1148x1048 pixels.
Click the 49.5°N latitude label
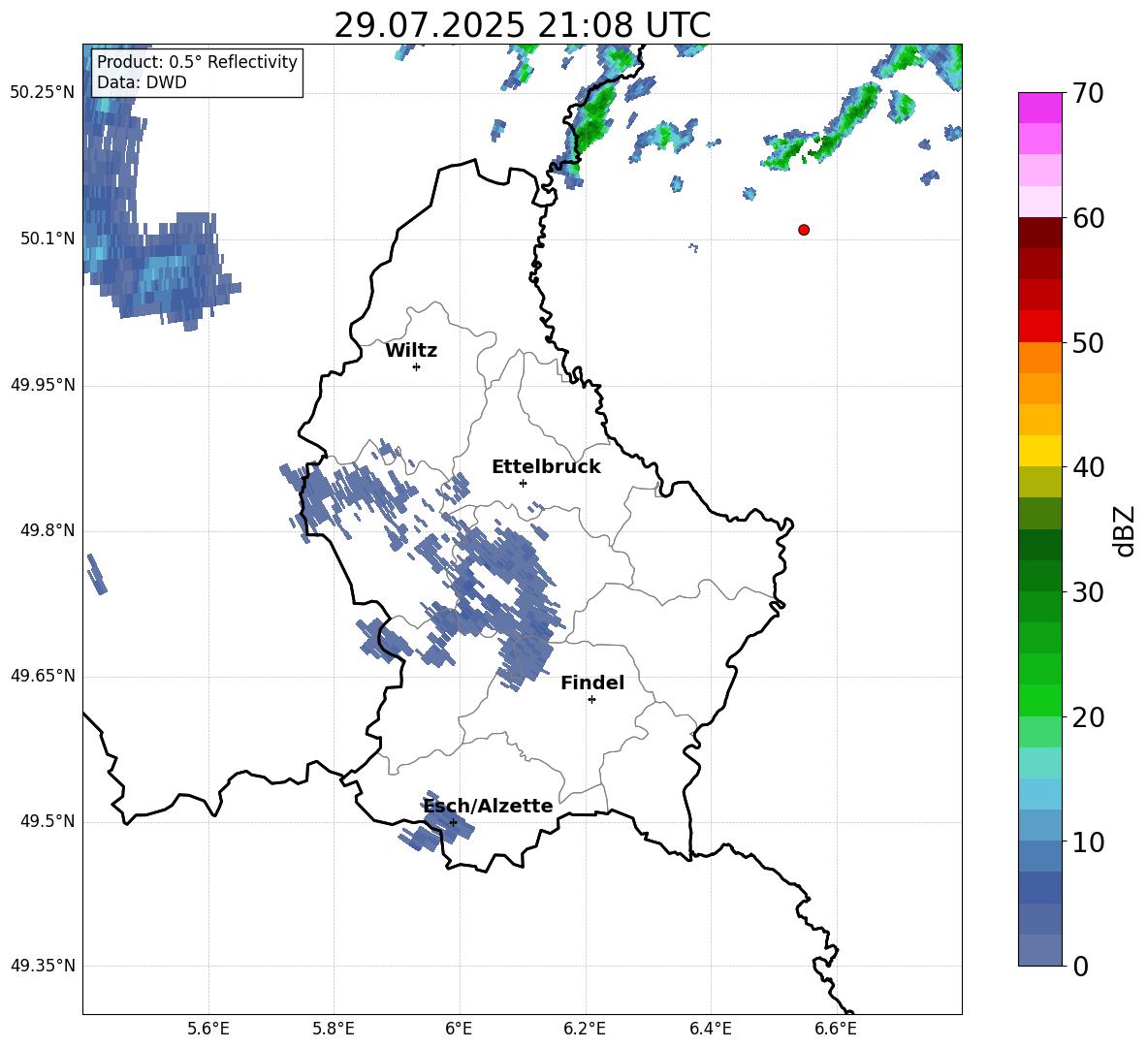(48, 821)
